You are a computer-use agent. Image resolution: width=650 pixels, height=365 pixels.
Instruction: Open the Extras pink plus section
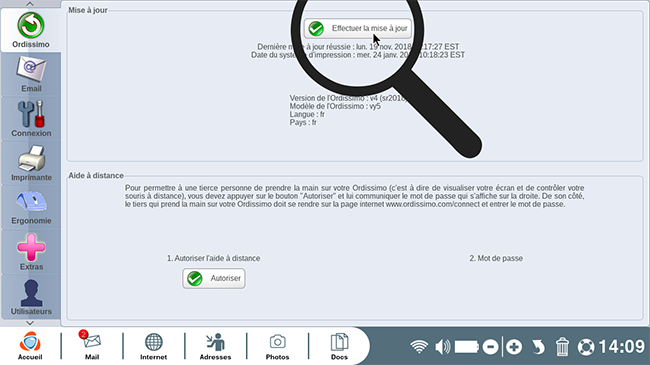(31, 252)
